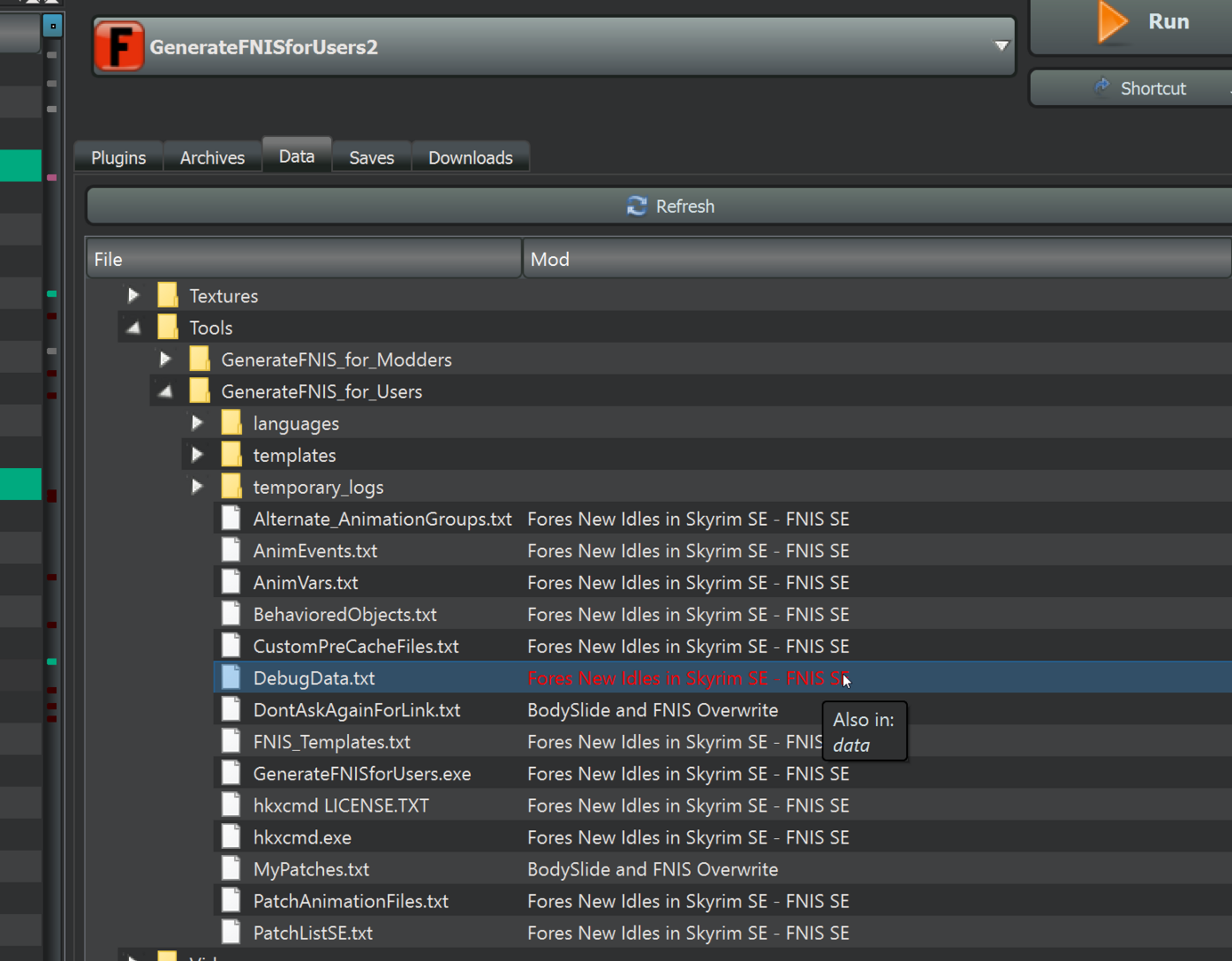Click the red mod name for DebugData.txt
The width and height of the screenshot is (1232, 961).
coord(688,678)
